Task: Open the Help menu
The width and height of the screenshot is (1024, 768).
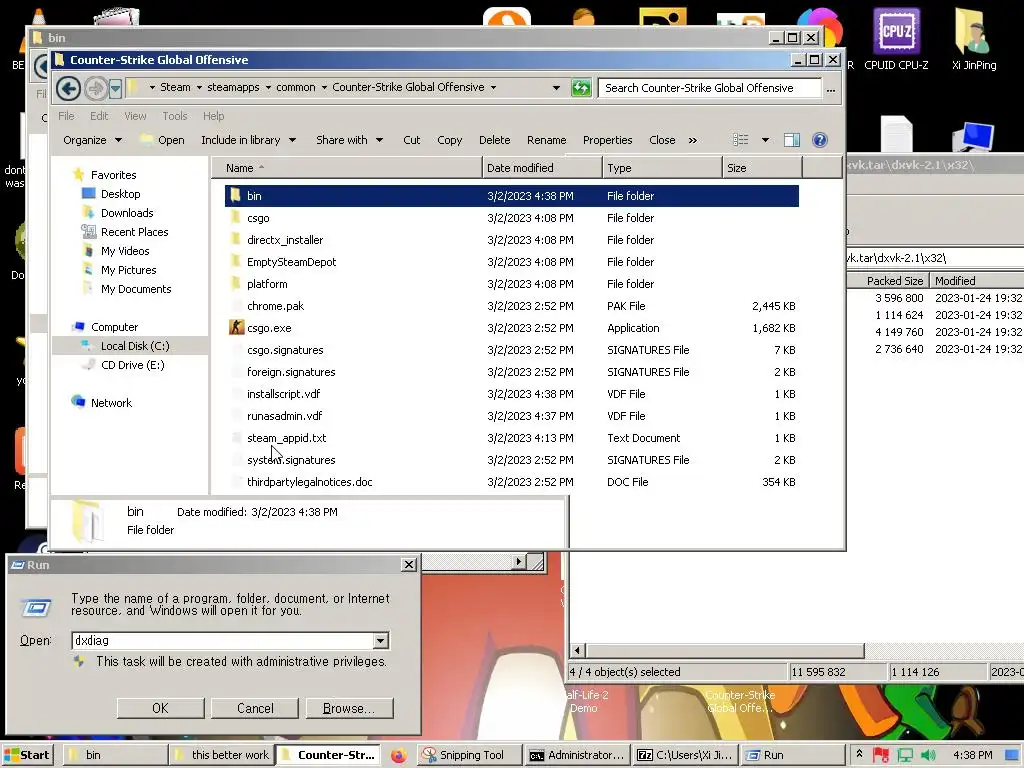Action: (x=213, y=116)
